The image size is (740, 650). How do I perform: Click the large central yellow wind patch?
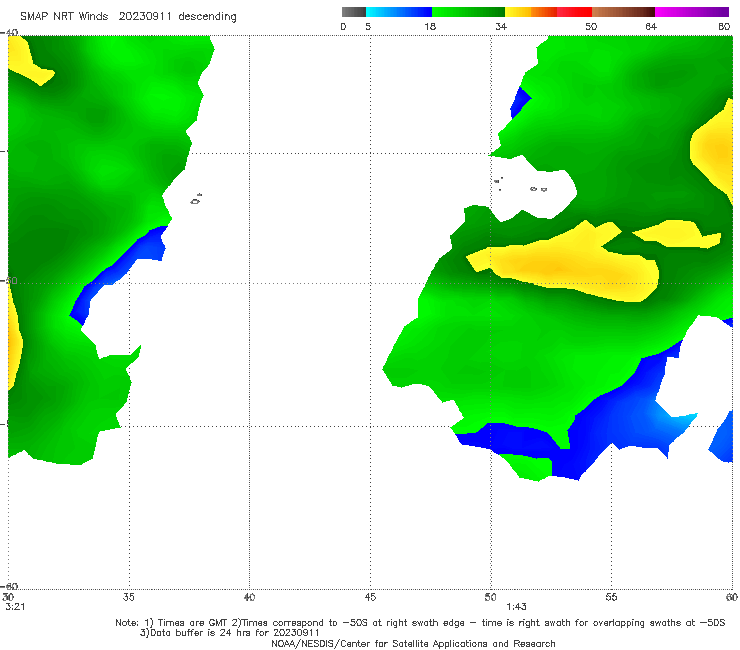click(x=564, y=266)
